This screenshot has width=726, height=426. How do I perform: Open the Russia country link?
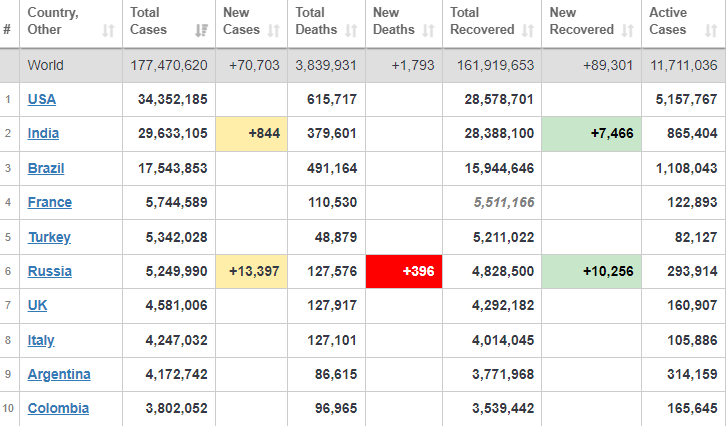(x=50, y=271)
